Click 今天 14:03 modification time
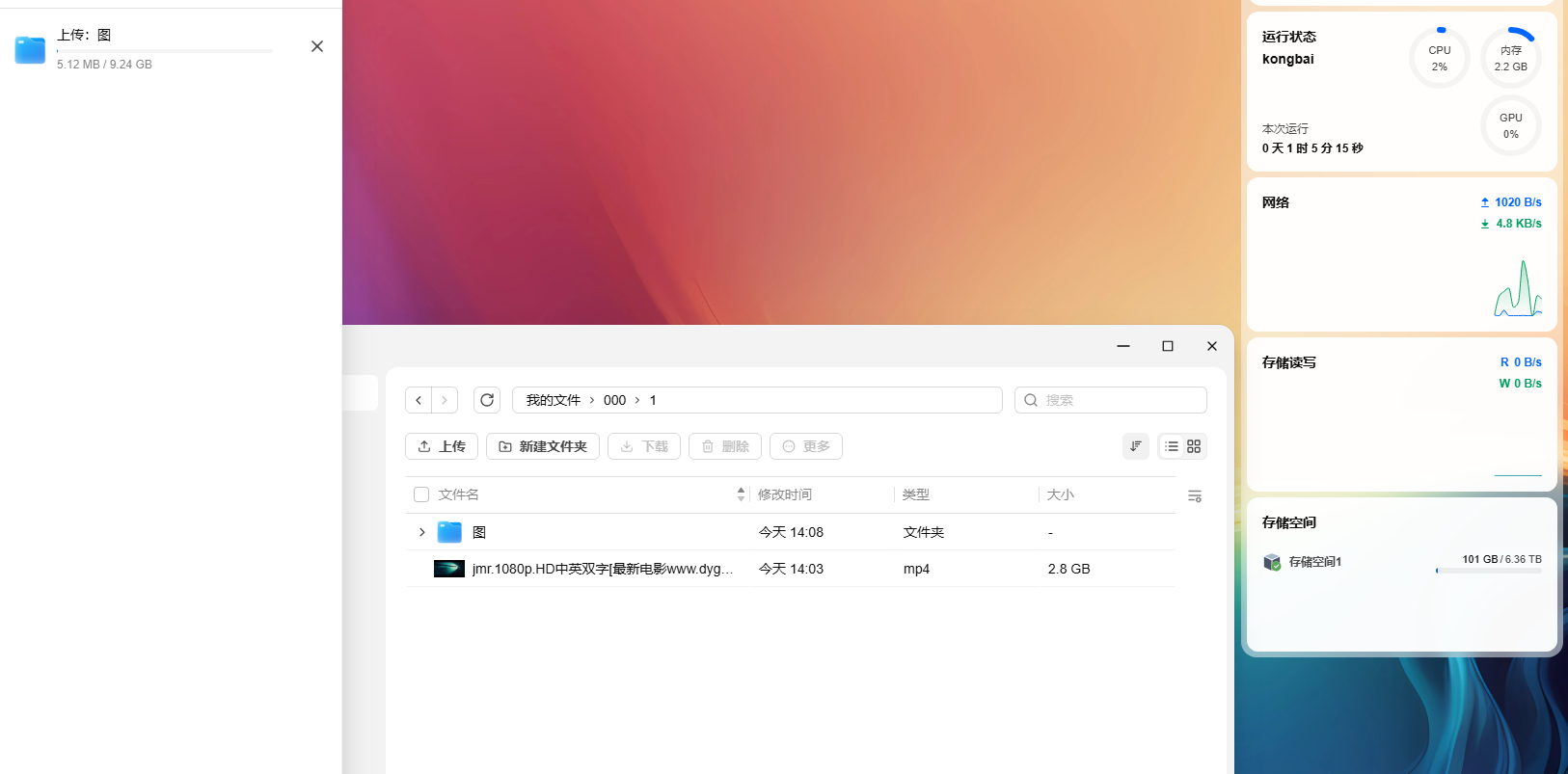 click(791, 569)
